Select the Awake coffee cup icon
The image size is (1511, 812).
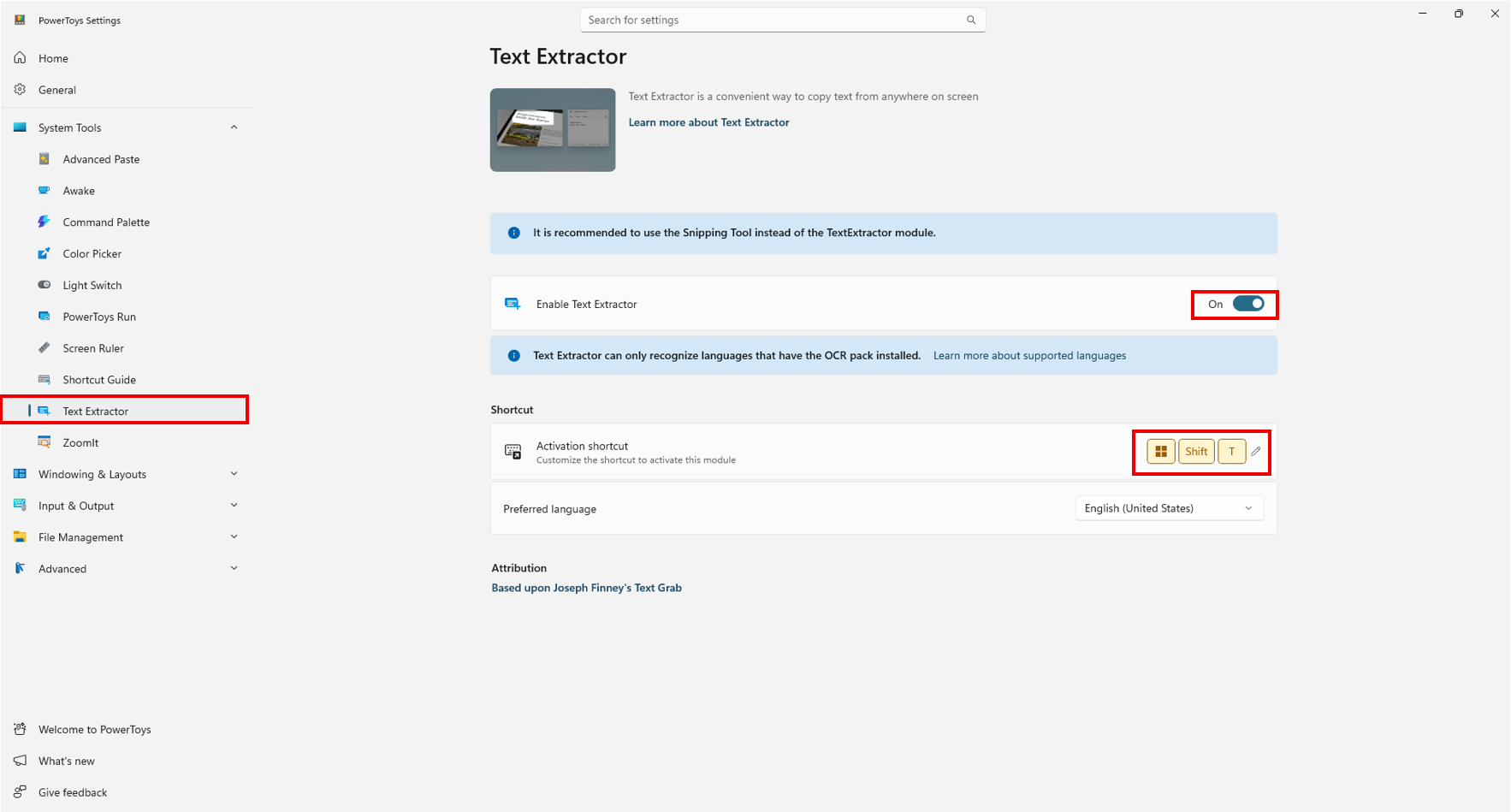[44, 191]
